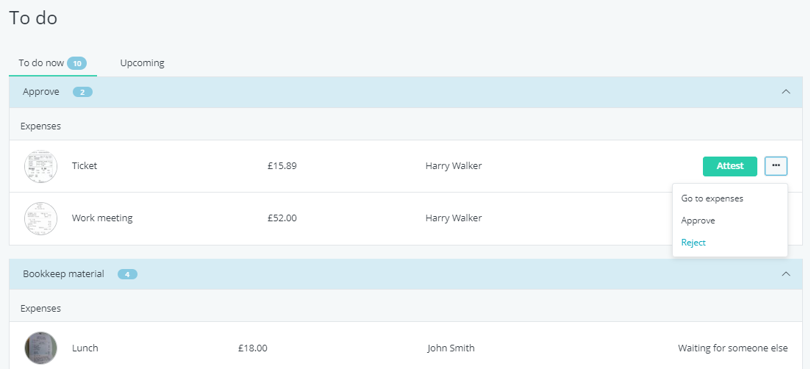Collapse the Bookkeep material section chevron
Image resolution: width=810 pixels, height=369 pixels.
coord(786,274)
